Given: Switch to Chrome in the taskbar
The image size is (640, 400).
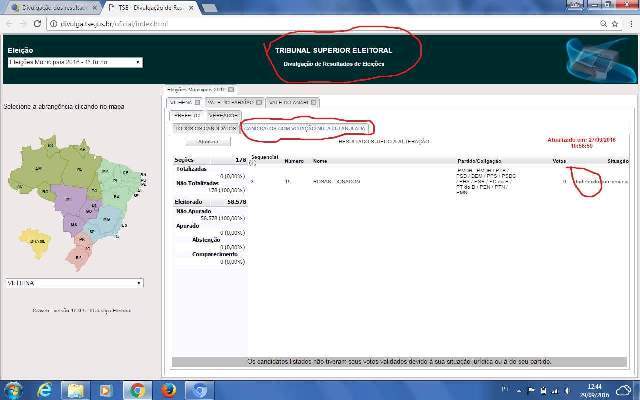Looking at the screenshot, I should coord(137,390).
